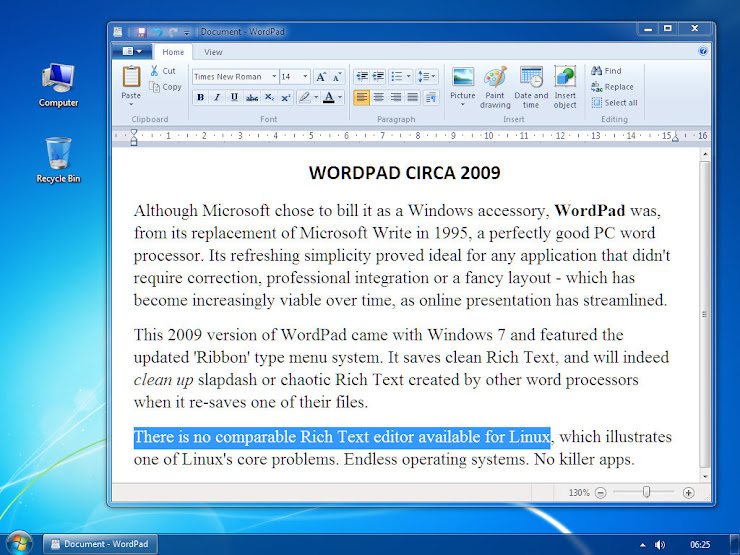Start a bulleted list
Screen dimensions: 740x555
(397, 76)
